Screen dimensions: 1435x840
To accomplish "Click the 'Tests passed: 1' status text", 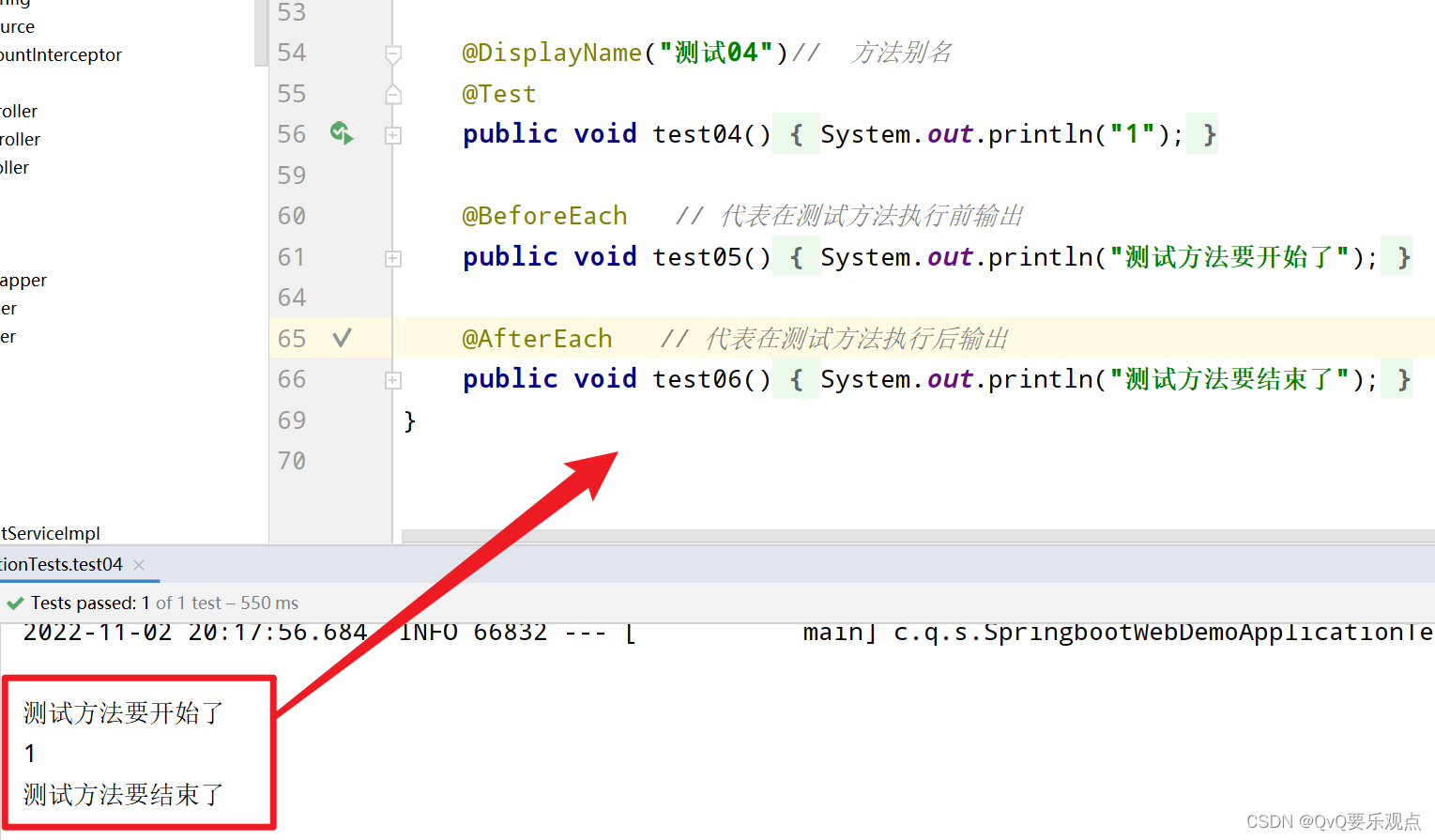I will click(90, 603).
